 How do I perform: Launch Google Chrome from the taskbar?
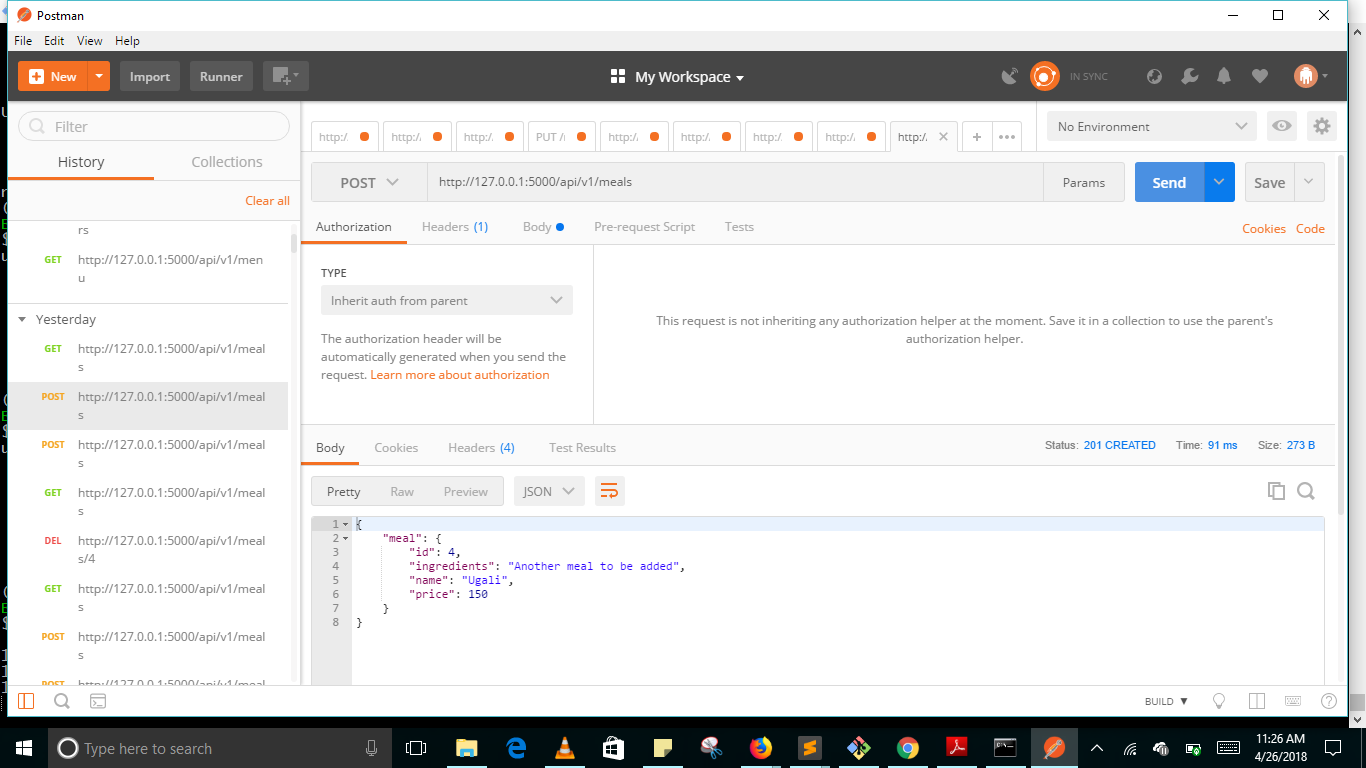[906, 747]
